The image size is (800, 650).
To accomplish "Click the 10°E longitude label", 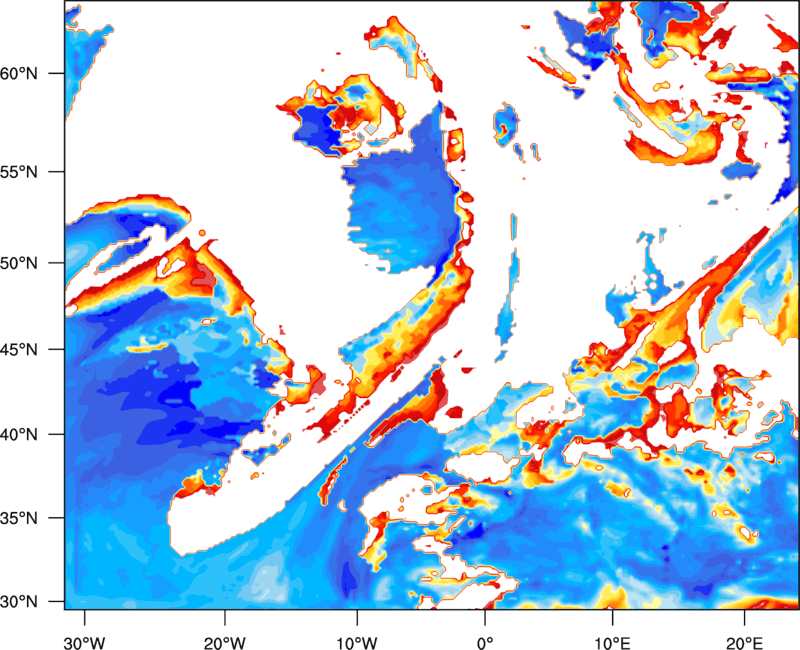I will tap(612, 642).
